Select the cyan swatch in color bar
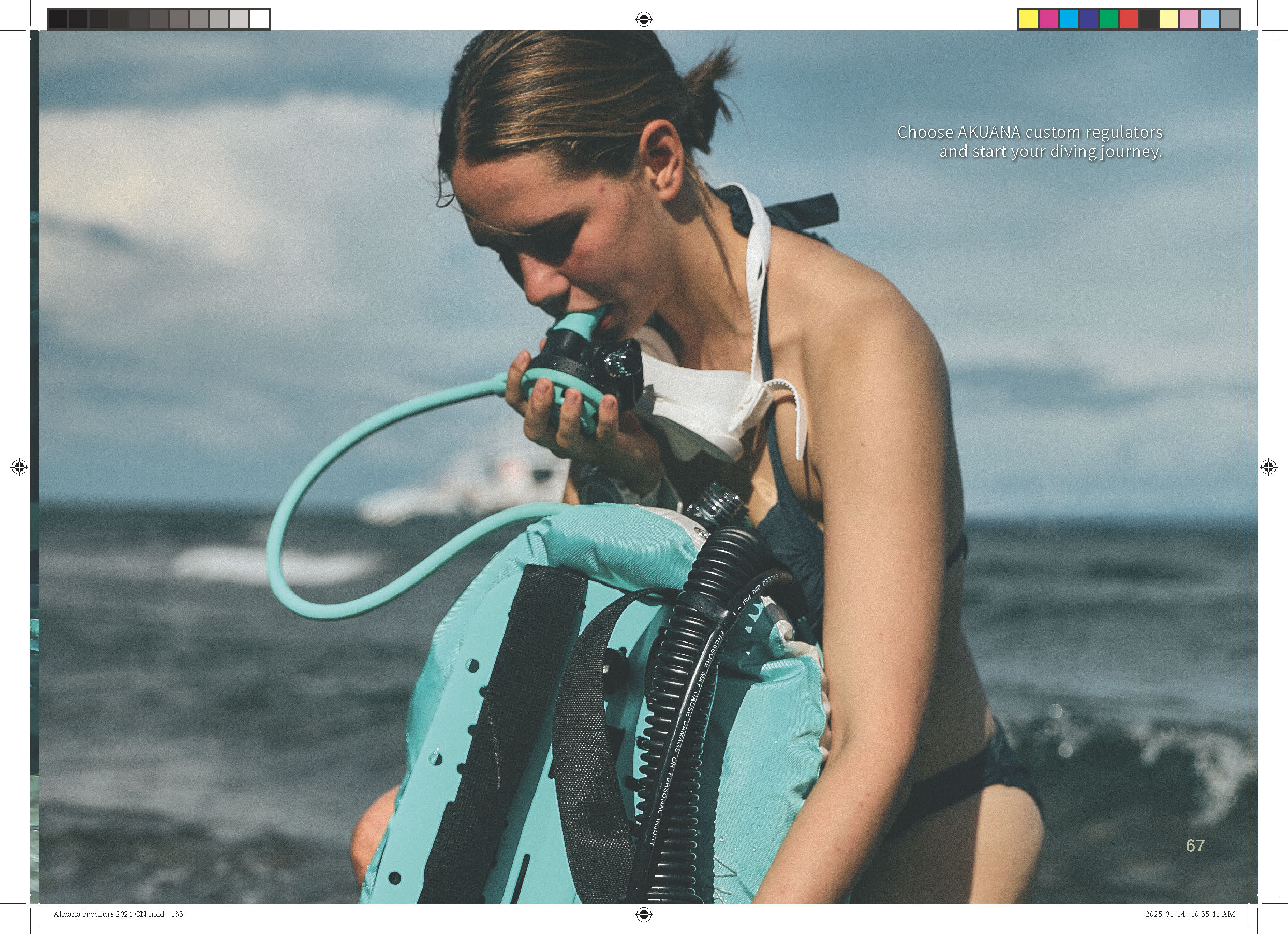This screenshot has height=934, width=1288. [x=1068, y=19]
